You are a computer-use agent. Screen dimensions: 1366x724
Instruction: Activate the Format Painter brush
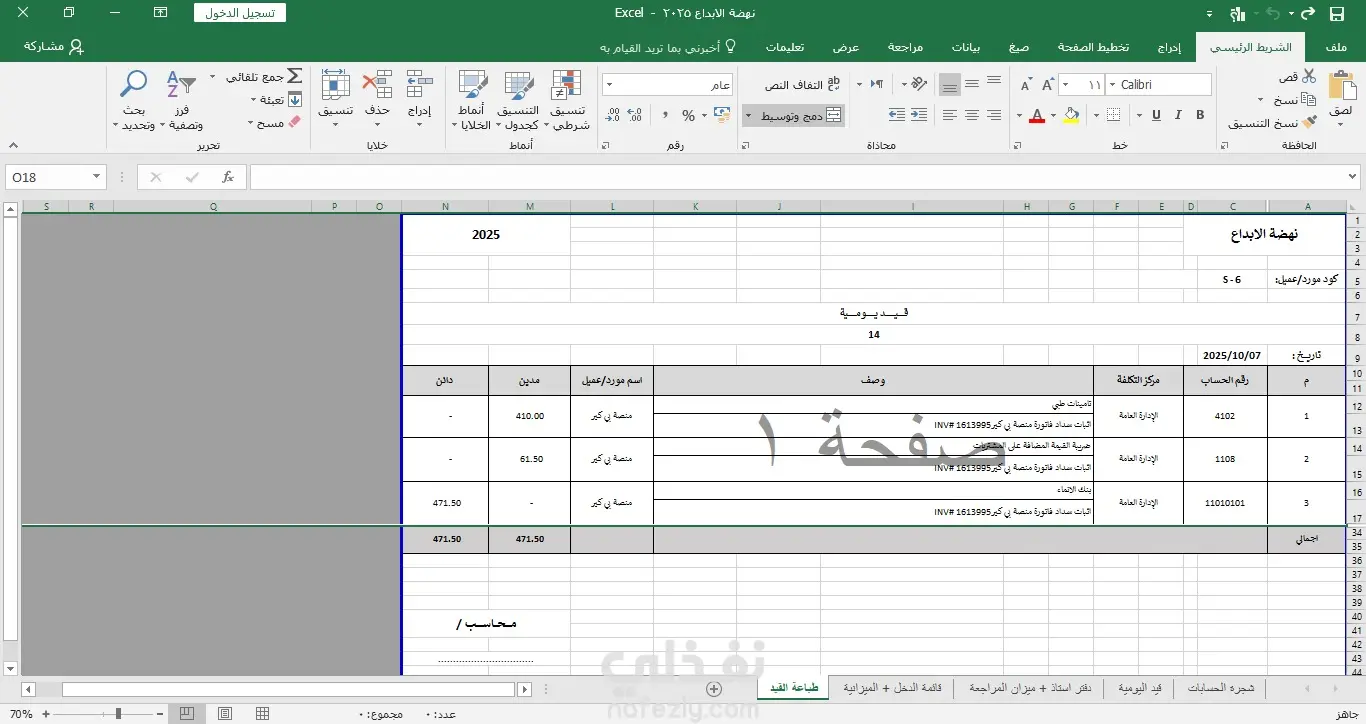(x=1310, y=123)
